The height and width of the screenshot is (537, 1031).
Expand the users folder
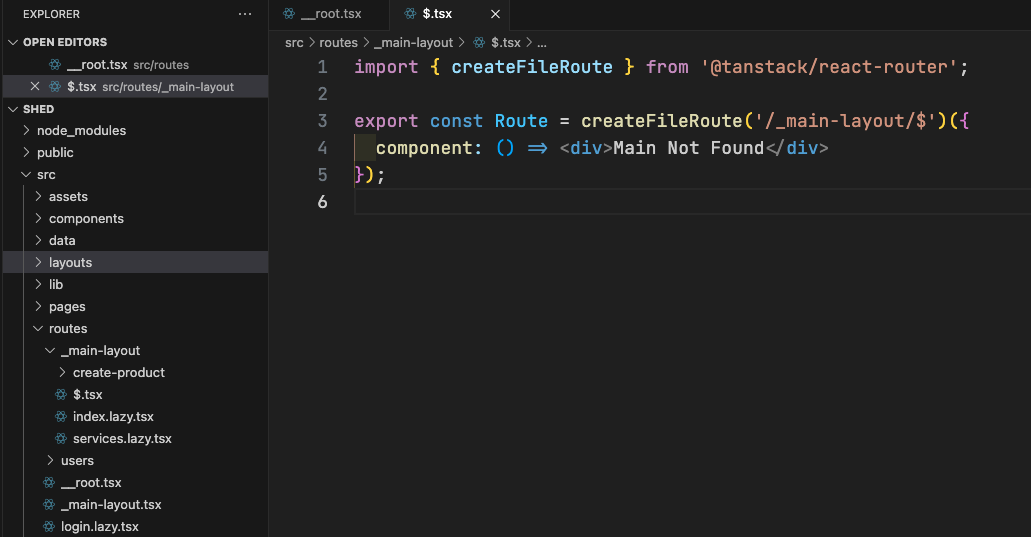[50, 460]
